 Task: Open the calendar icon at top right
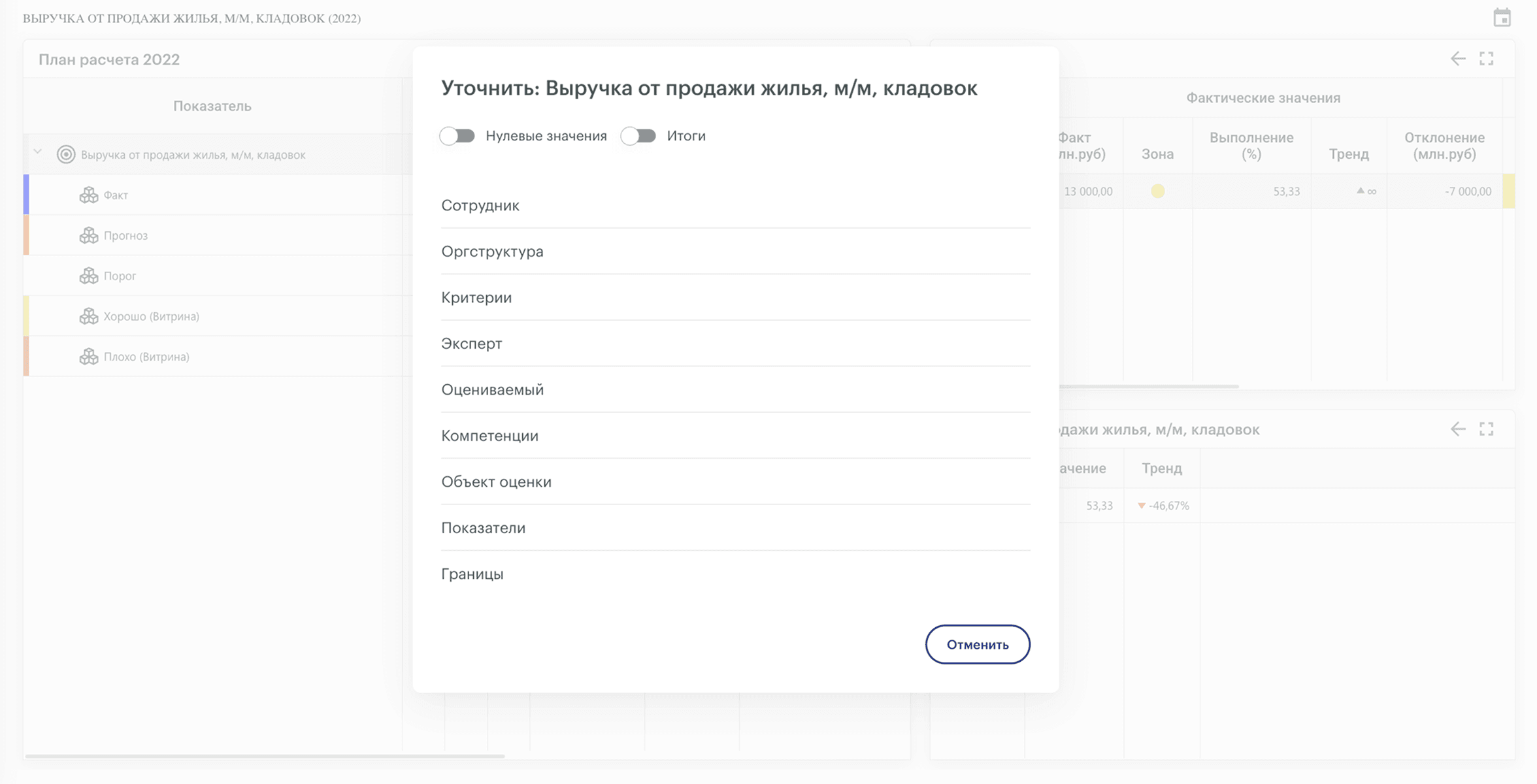[x=1502, y=18]
